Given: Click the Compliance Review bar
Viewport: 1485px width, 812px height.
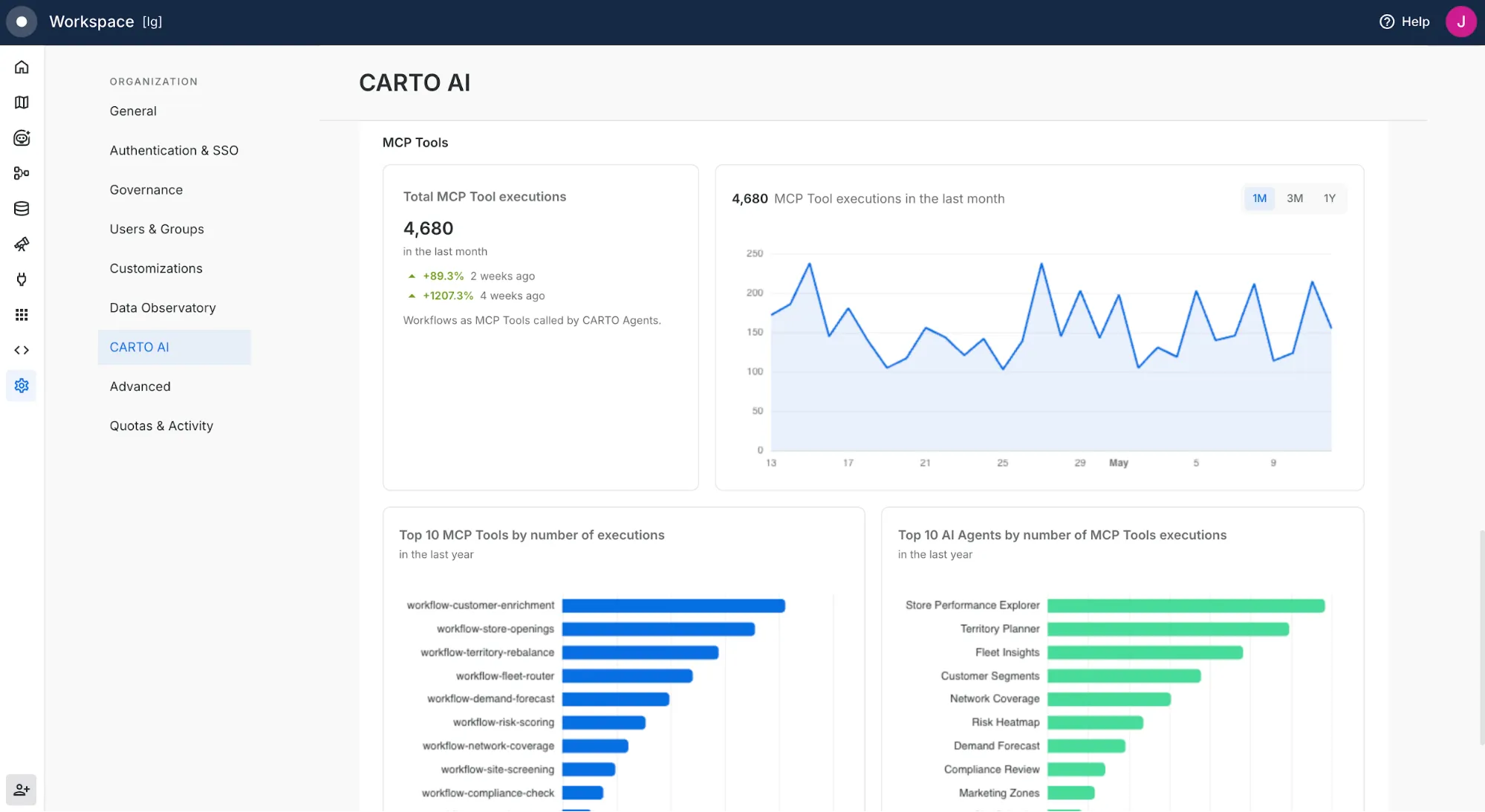Looking at the screenshot, I should [1076, 770].
